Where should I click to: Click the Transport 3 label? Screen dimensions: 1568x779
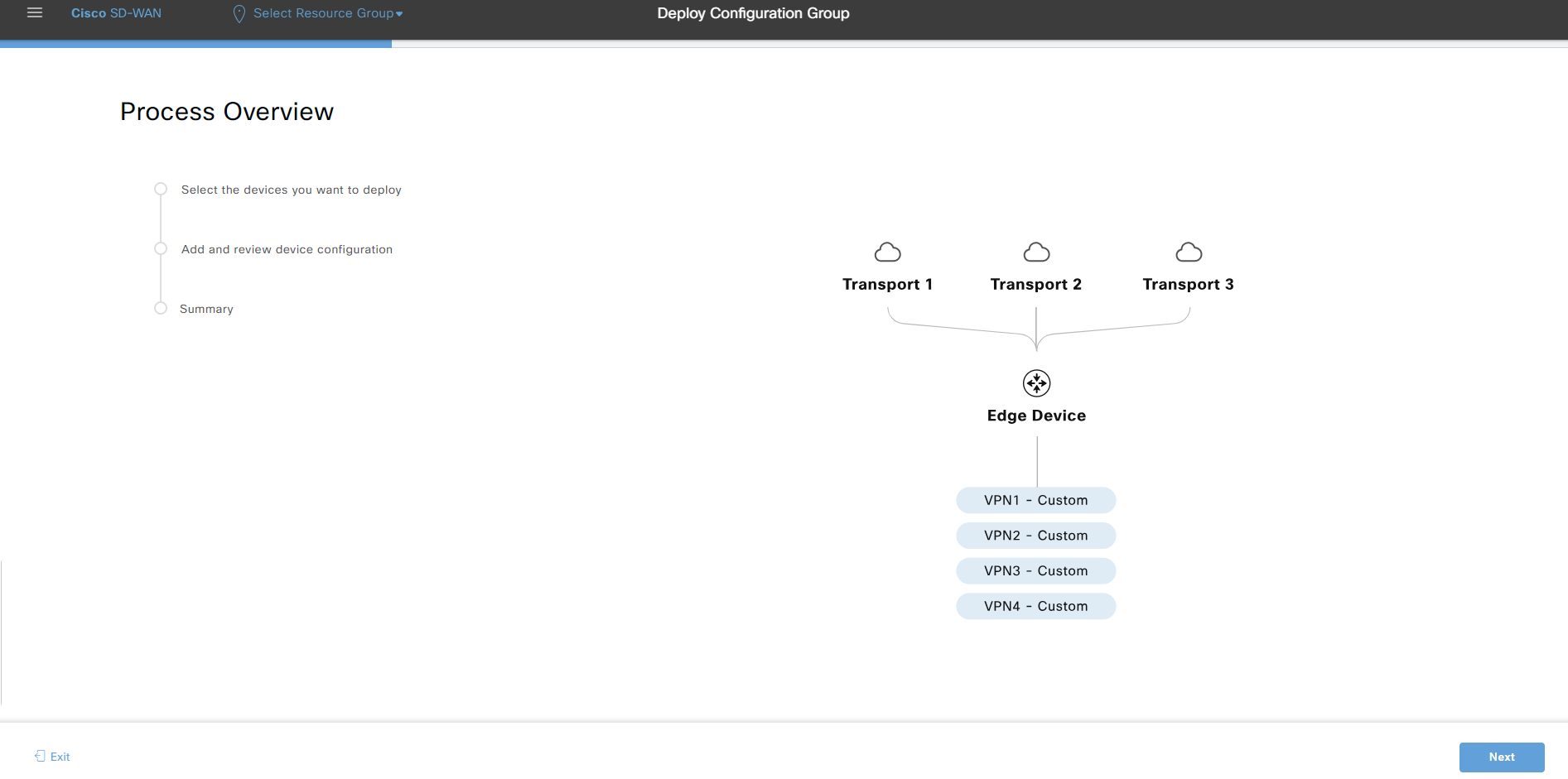pos(1189,284)
